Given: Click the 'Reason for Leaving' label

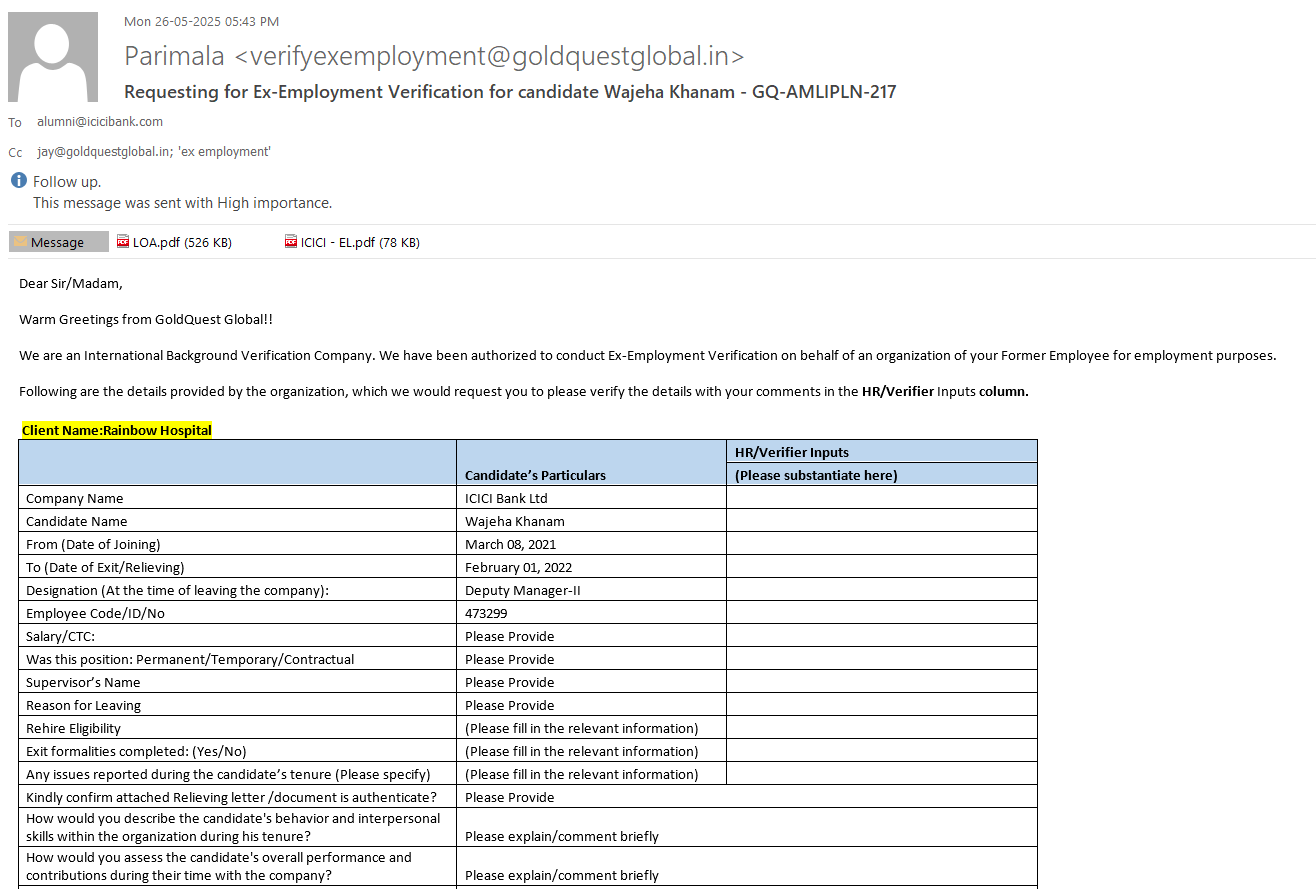Looking at the screenshot, I should click(83, 705).
